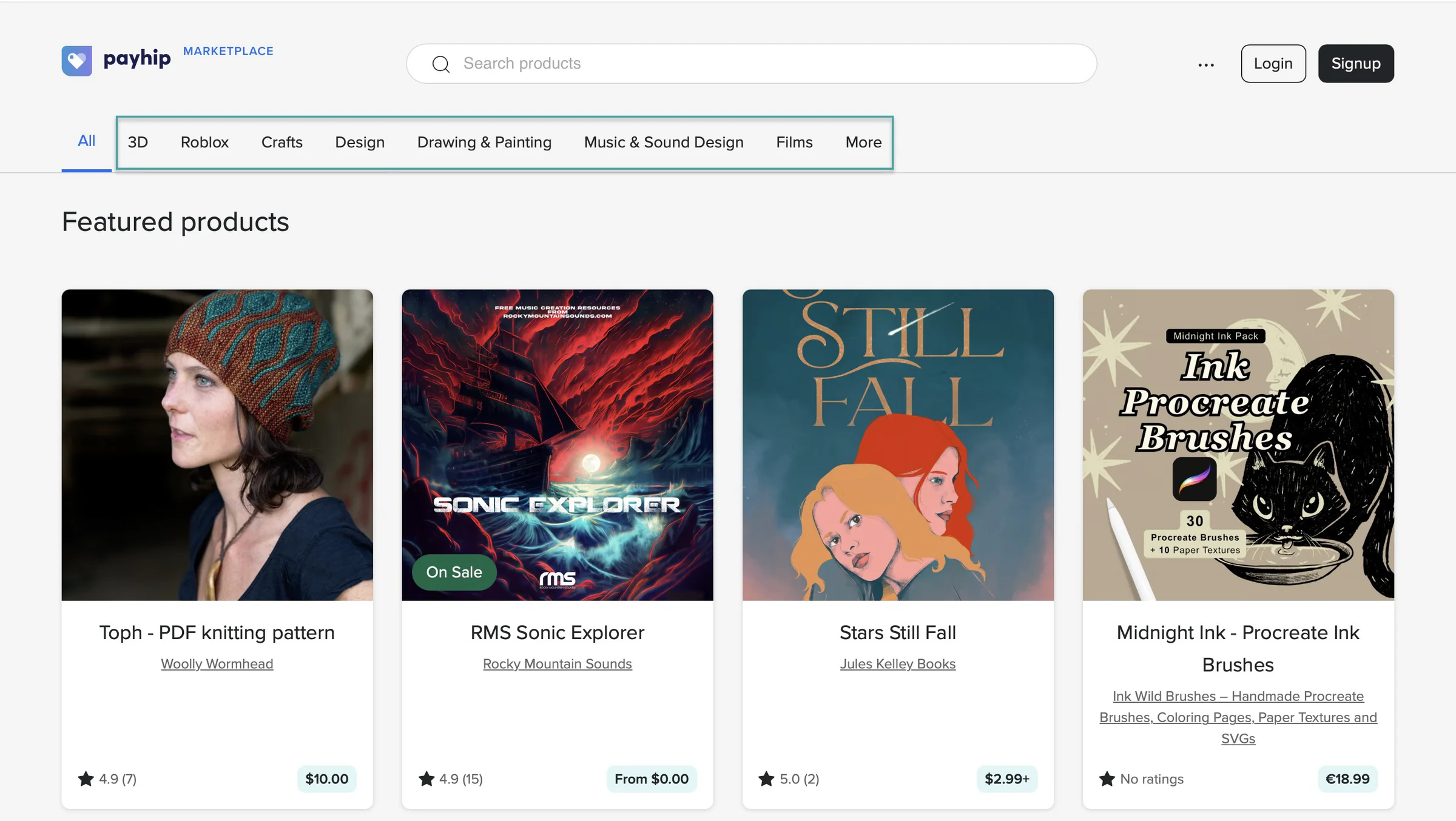Visit the Rocky Mountain Sounds seller link

[558, 664]
